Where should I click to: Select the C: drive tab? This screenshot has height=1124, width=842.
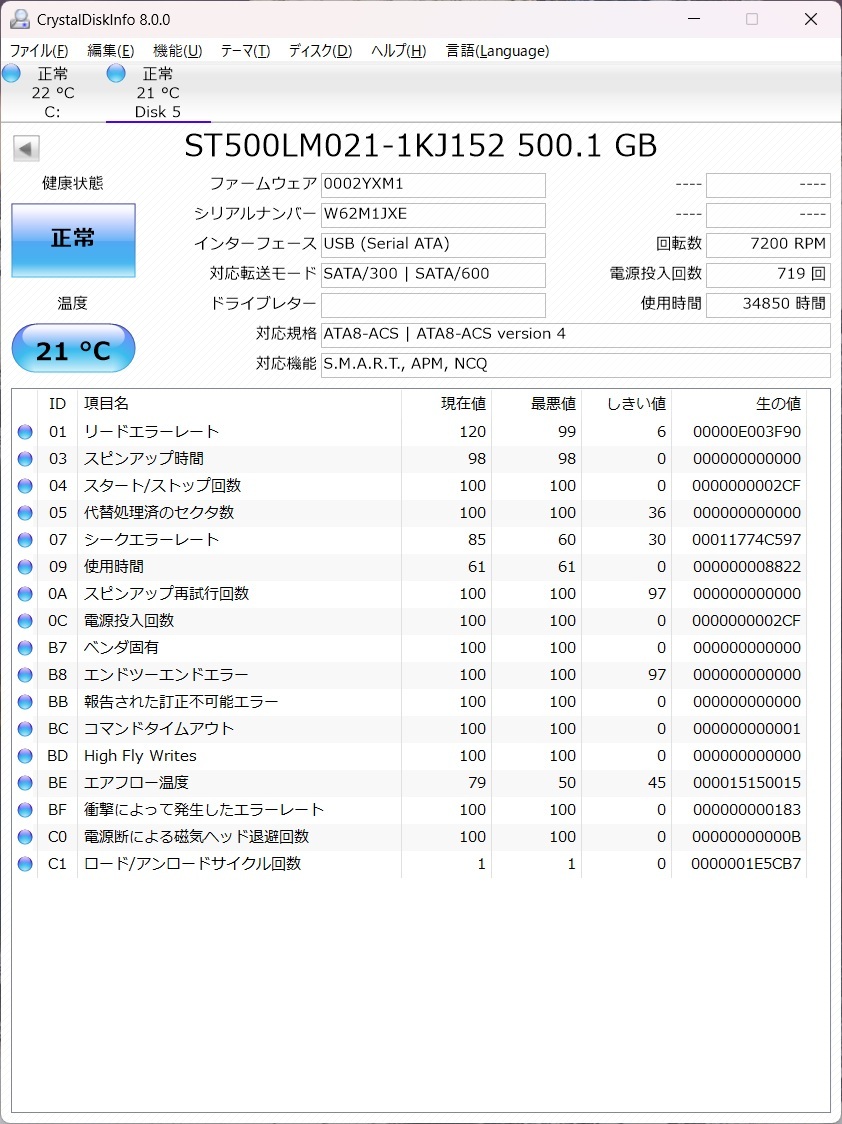(53, 92)
